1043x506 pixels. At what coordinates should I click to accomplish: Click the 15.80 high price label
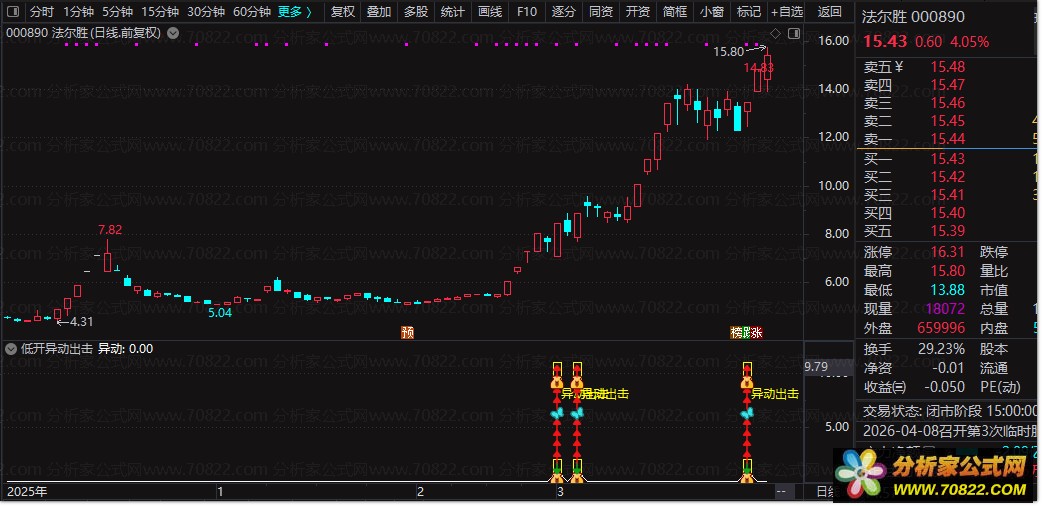pos(728,51)
